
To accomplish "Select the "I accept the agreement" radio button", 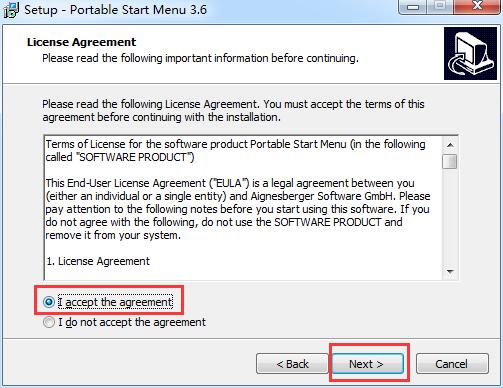I will click(x=49, y=302).
